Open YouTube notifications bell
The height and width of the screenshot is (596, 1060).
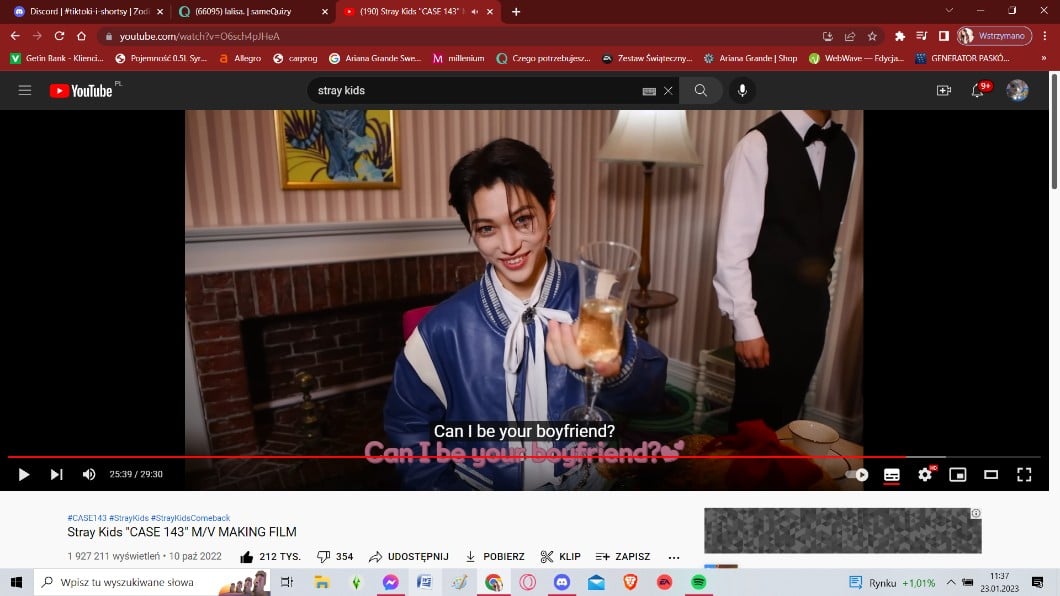[978, 91]
